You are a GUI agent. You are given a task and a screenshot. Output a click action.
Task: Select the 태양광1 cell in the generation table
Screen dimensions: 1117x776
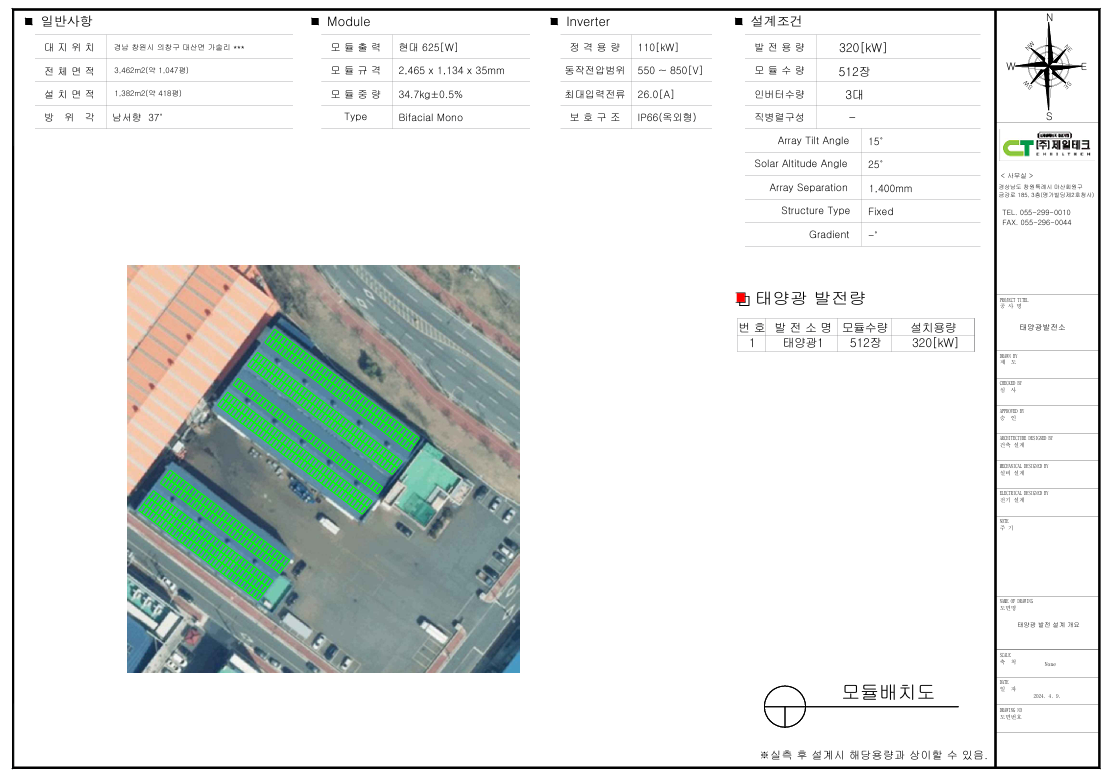800,343
